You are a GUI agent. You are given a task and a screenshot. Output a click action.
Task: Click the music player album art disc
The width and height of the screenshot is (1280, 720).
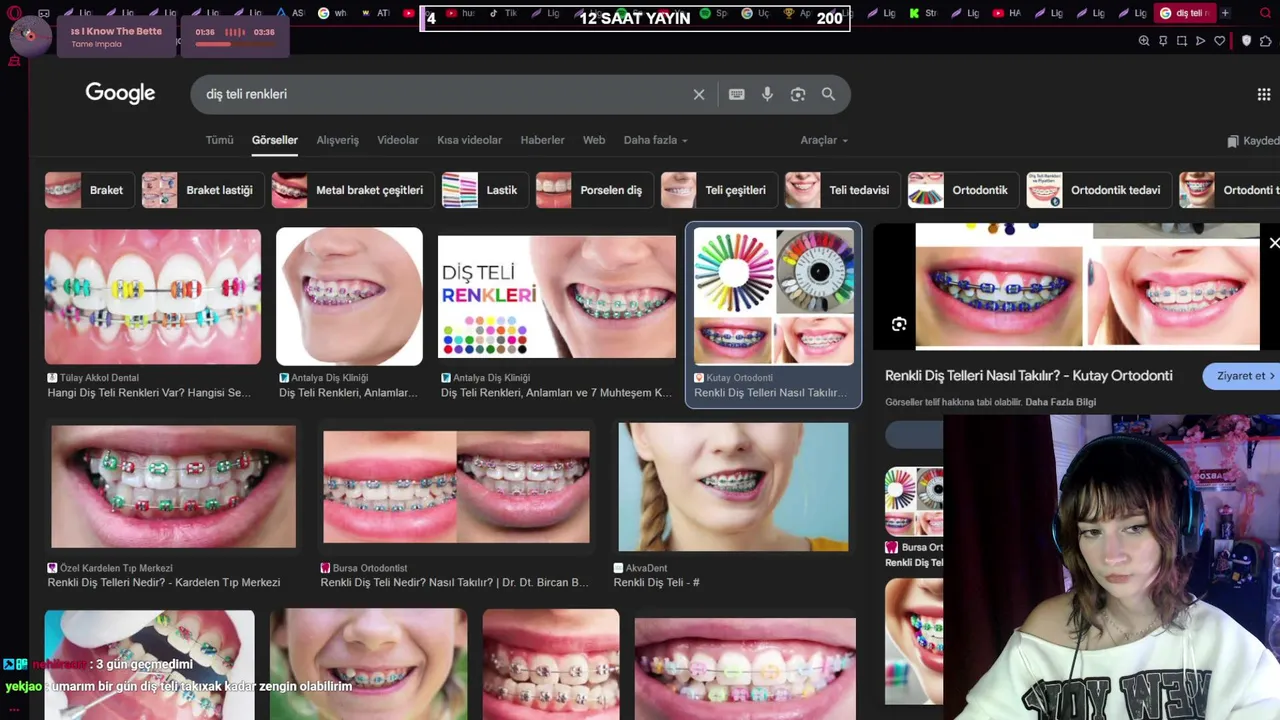pyautogui.click(x=30, y=35)
